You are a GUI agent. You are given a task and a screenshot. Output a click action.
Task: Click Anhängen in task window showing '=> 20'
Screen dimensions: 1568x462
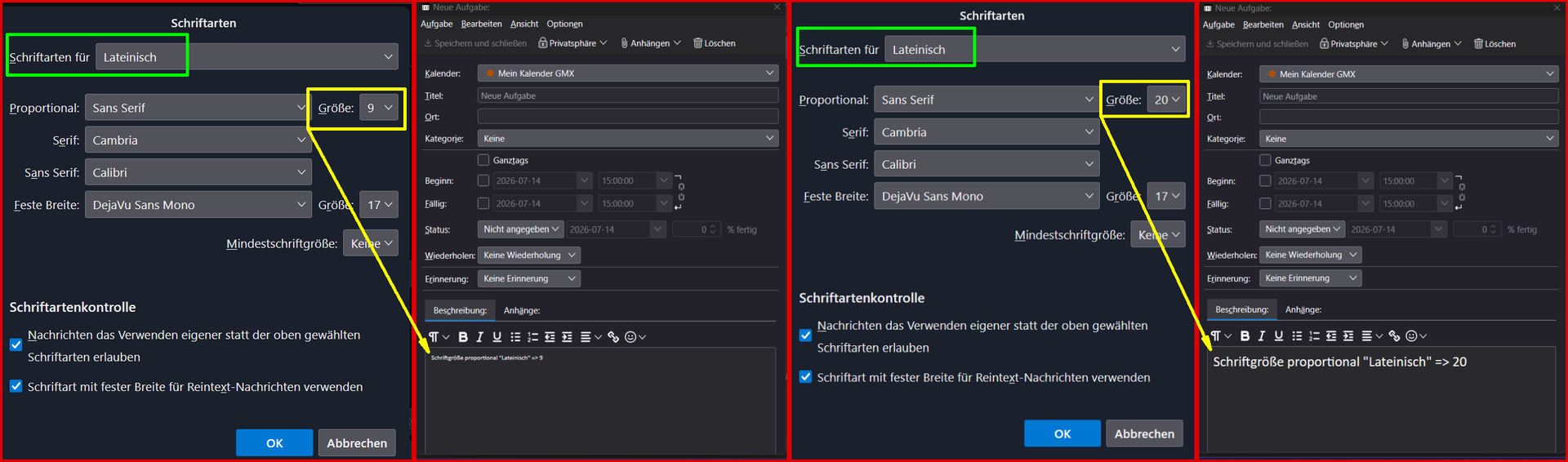click(1431, 44)
